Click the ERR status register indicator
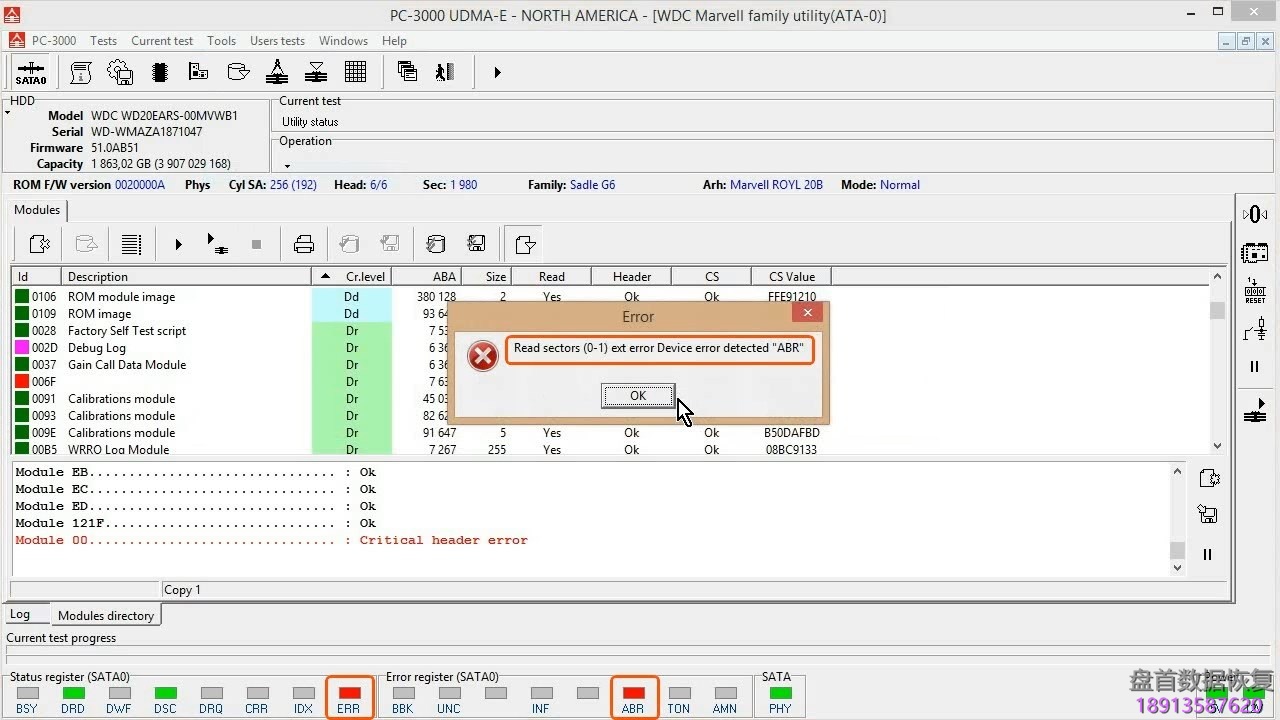1280x720 pixels. [x=349, y=693]
